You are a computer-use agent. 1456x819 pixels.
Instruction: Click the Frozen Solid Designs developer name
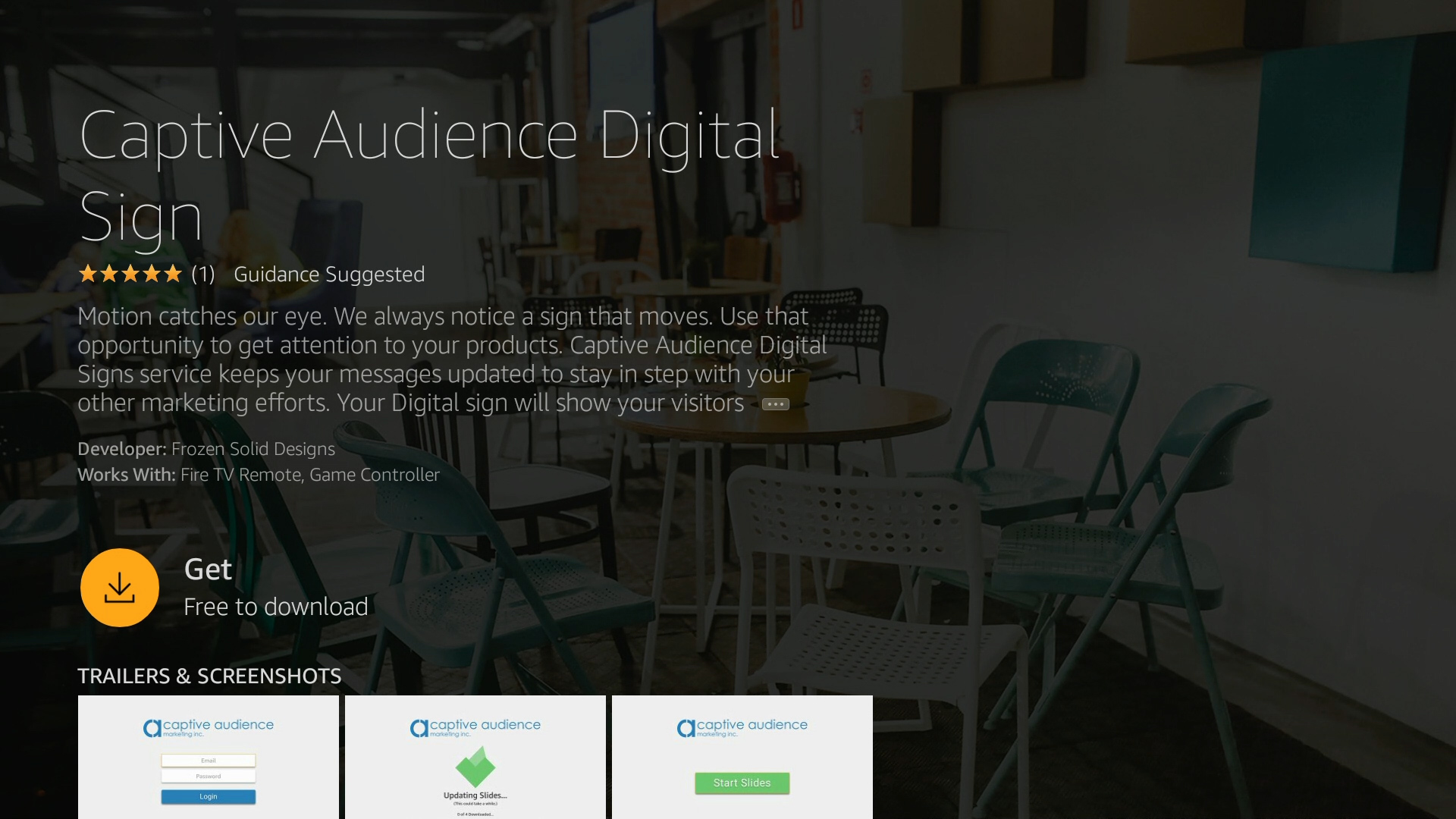(x=253, y=449)
